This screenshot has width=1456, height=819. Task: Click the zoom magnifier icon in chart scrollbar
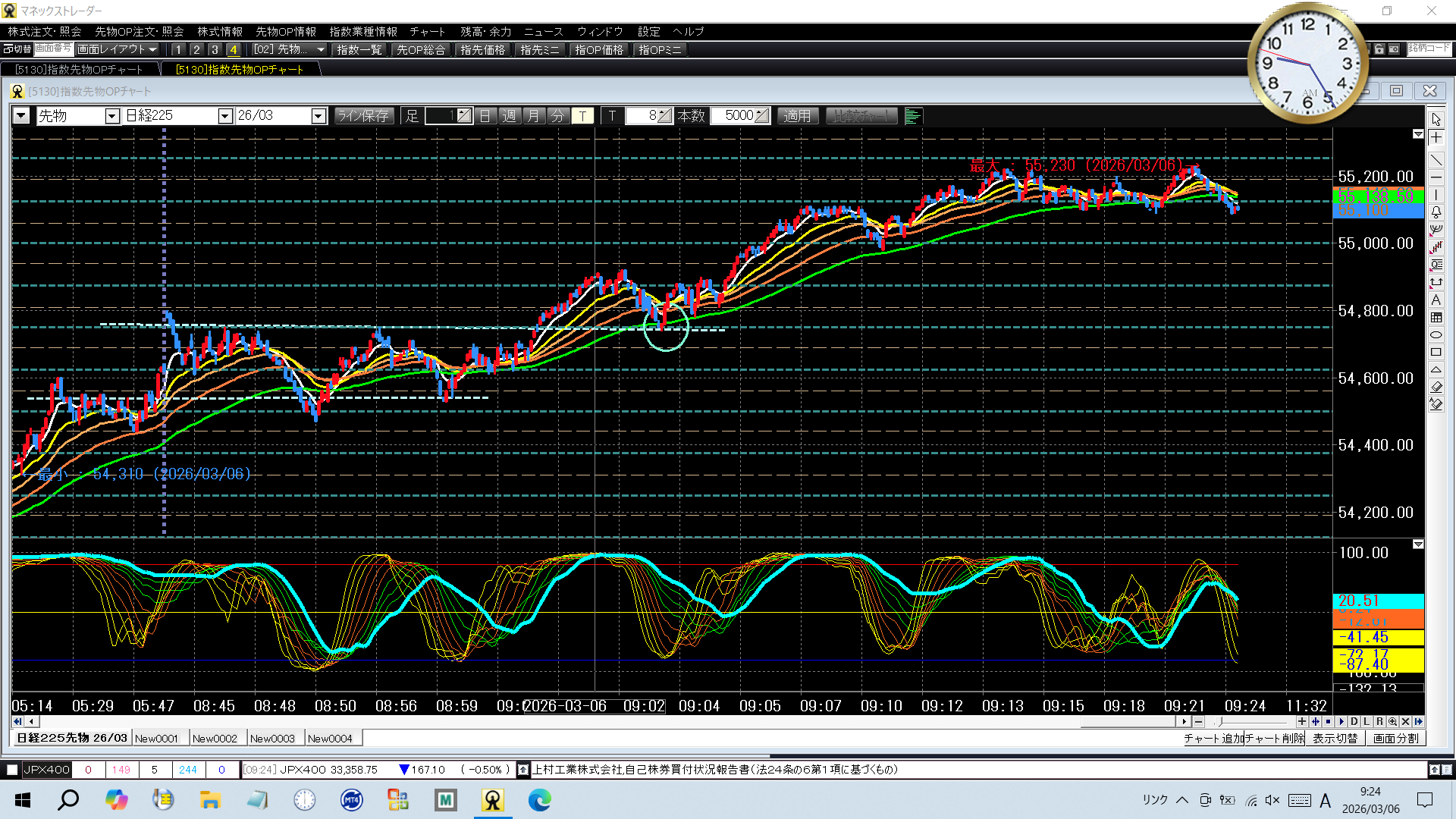point(1392,722)
